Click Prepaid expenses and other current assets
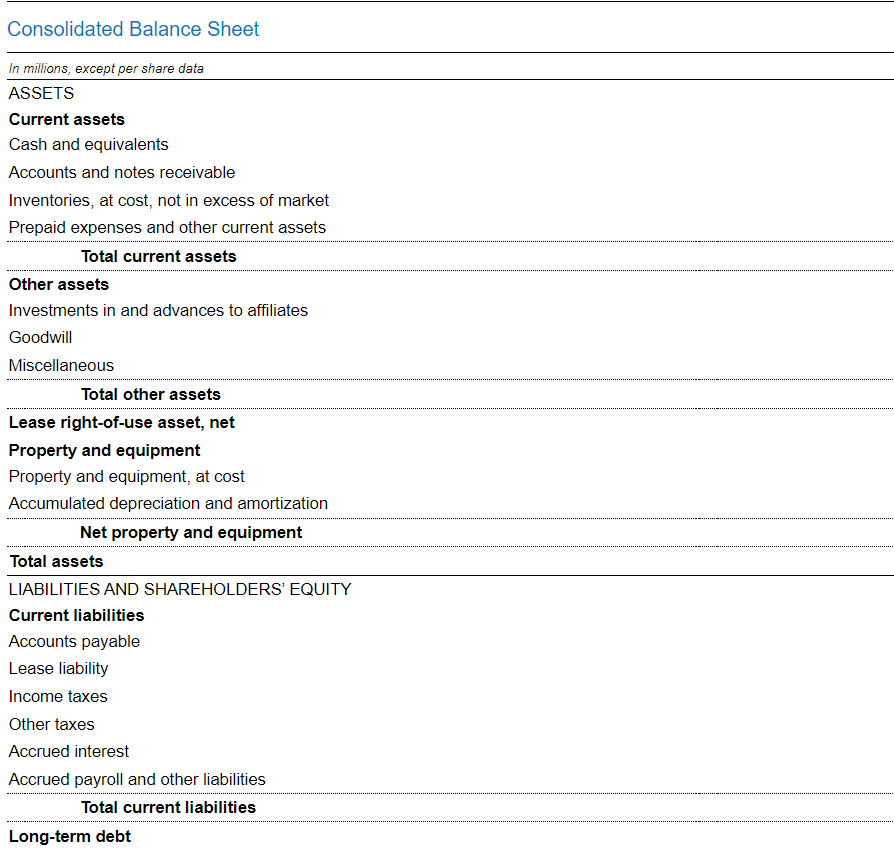The image size is (894, 857). point(167,227)
